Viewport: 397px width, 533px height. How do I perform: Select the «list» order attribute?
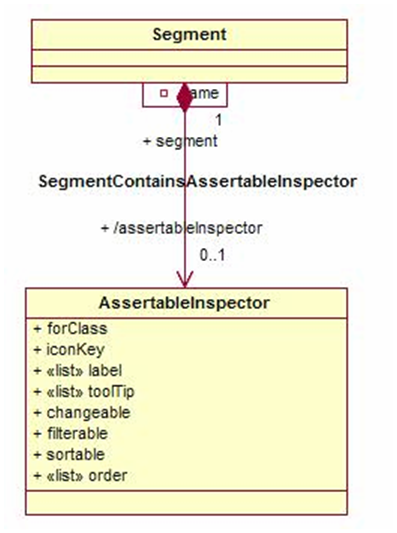point(80,476)
